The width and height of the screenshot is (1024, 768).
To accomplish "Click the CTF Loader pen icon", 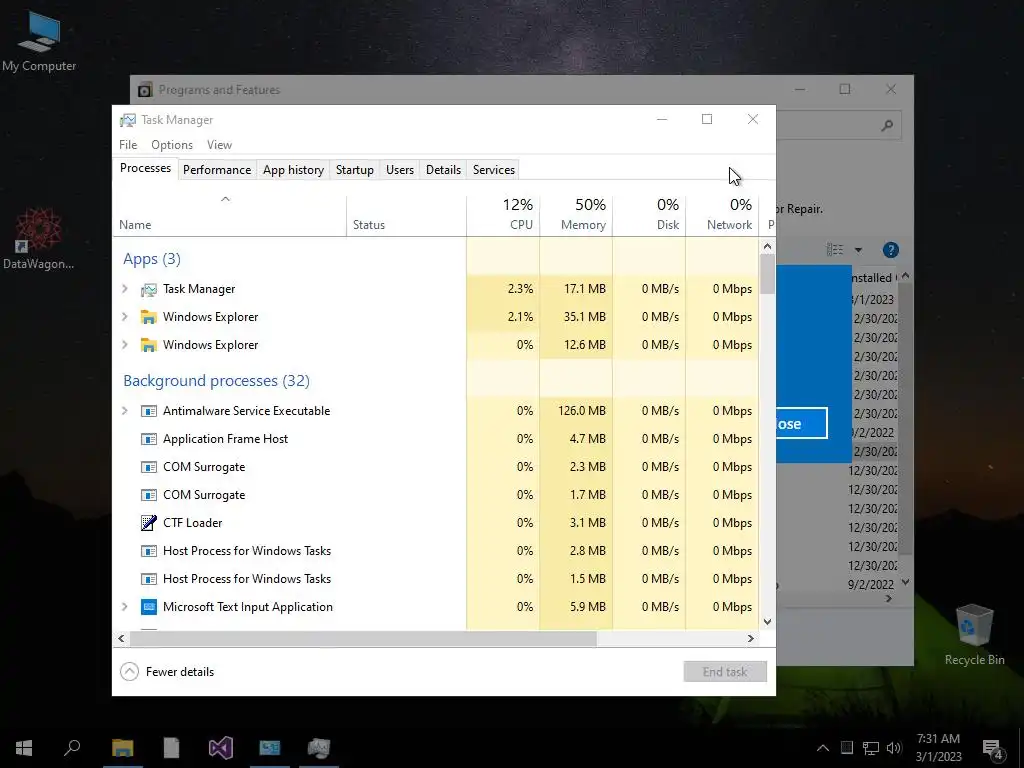I will 149,523.
